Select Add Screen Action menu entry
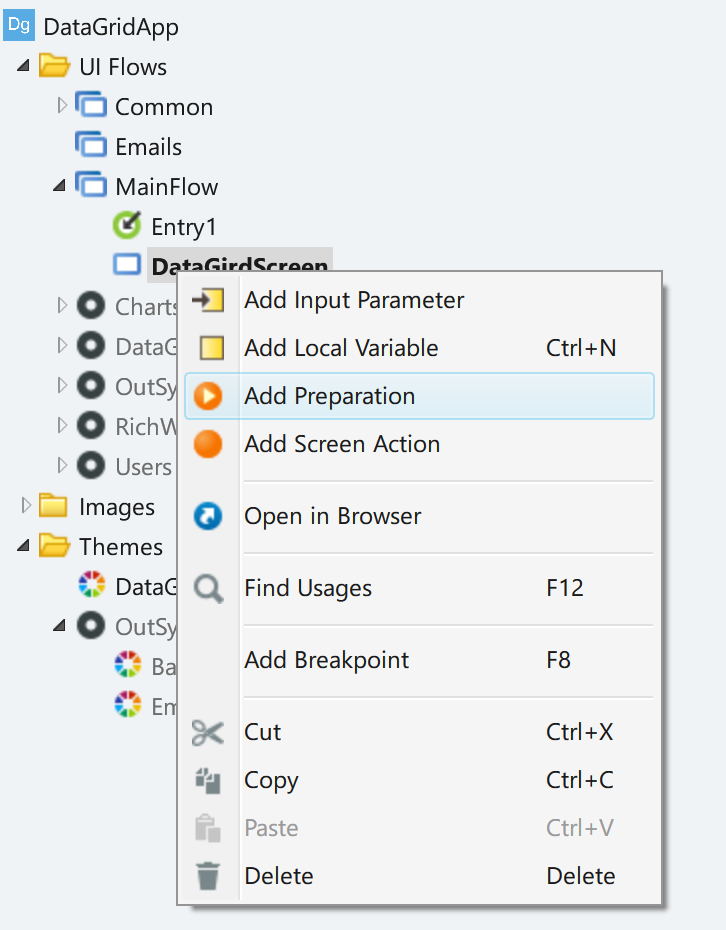 point(419,444)
